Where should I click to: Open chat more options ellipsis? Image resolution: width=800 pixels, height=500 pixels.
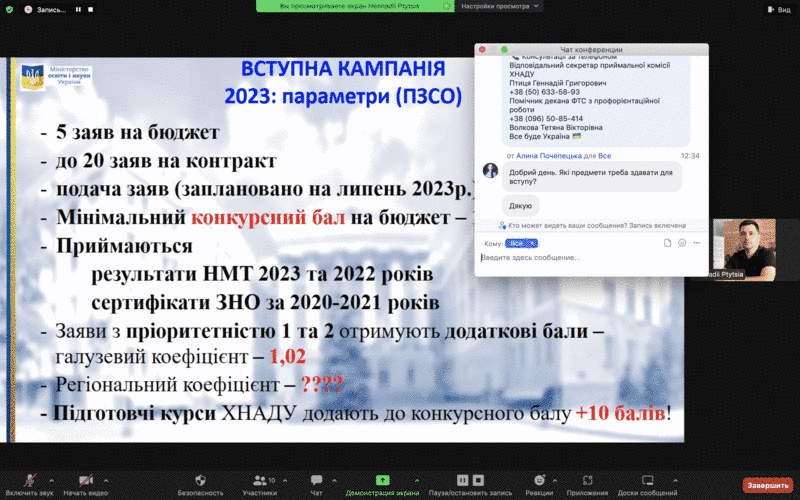[x=696, y=243]
